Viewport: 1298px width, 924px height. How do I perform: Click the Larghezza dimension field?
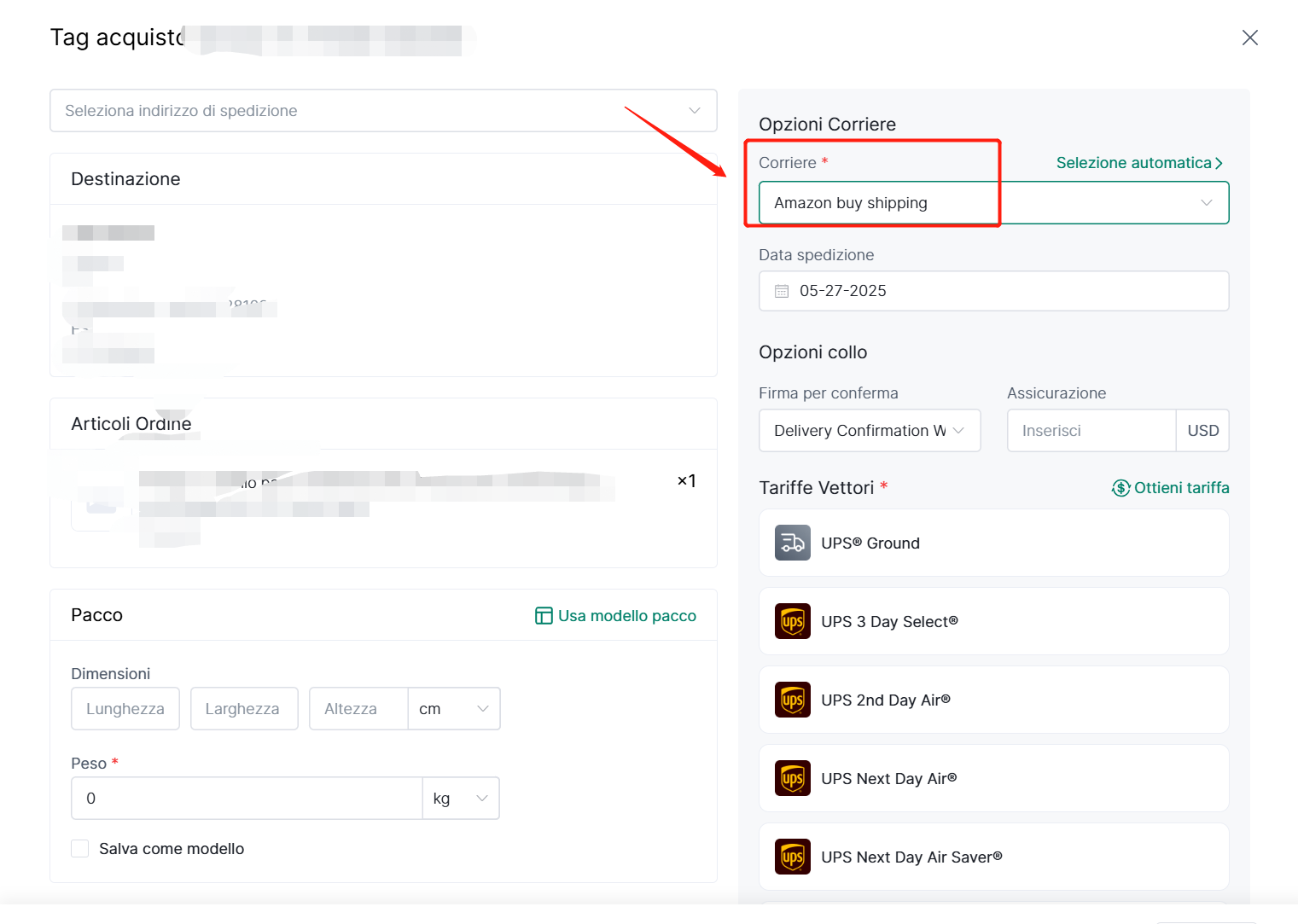click(244, 709)
